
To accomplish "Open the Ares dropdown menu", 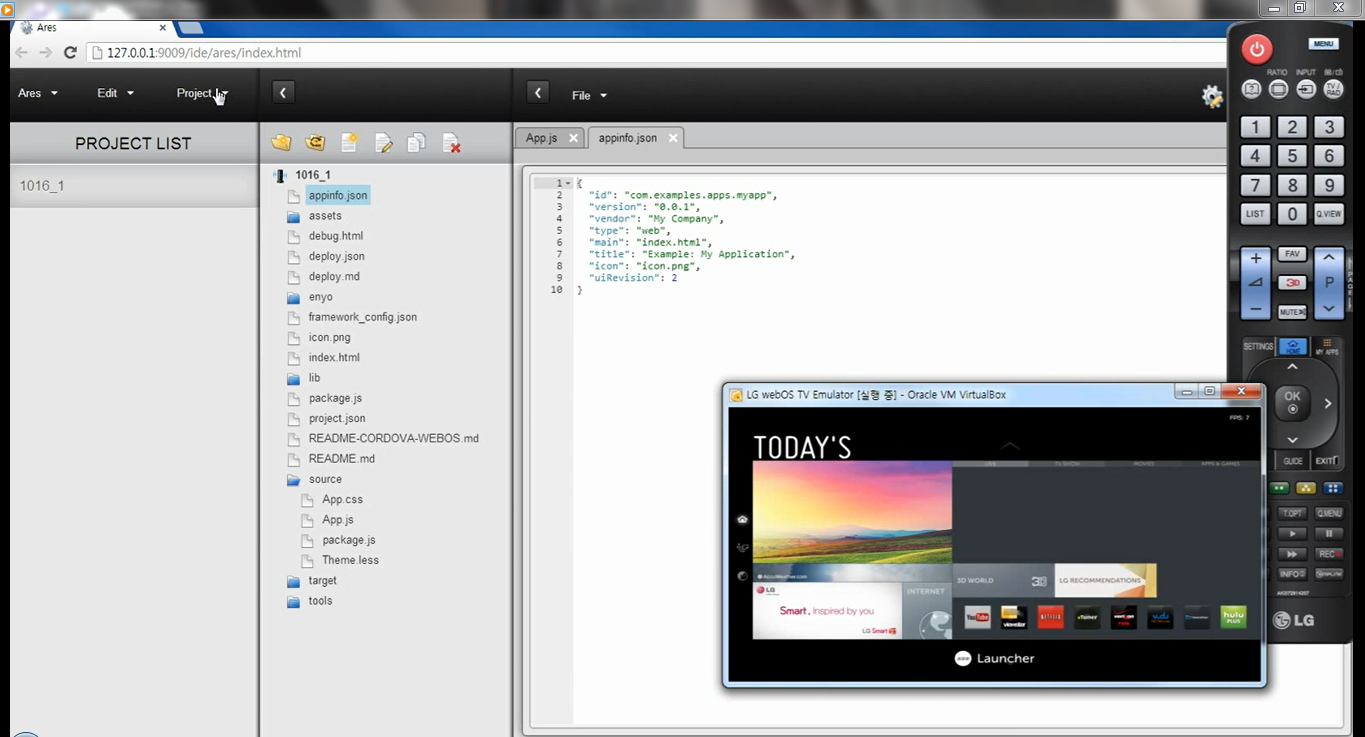I will (x=38, y=93).
